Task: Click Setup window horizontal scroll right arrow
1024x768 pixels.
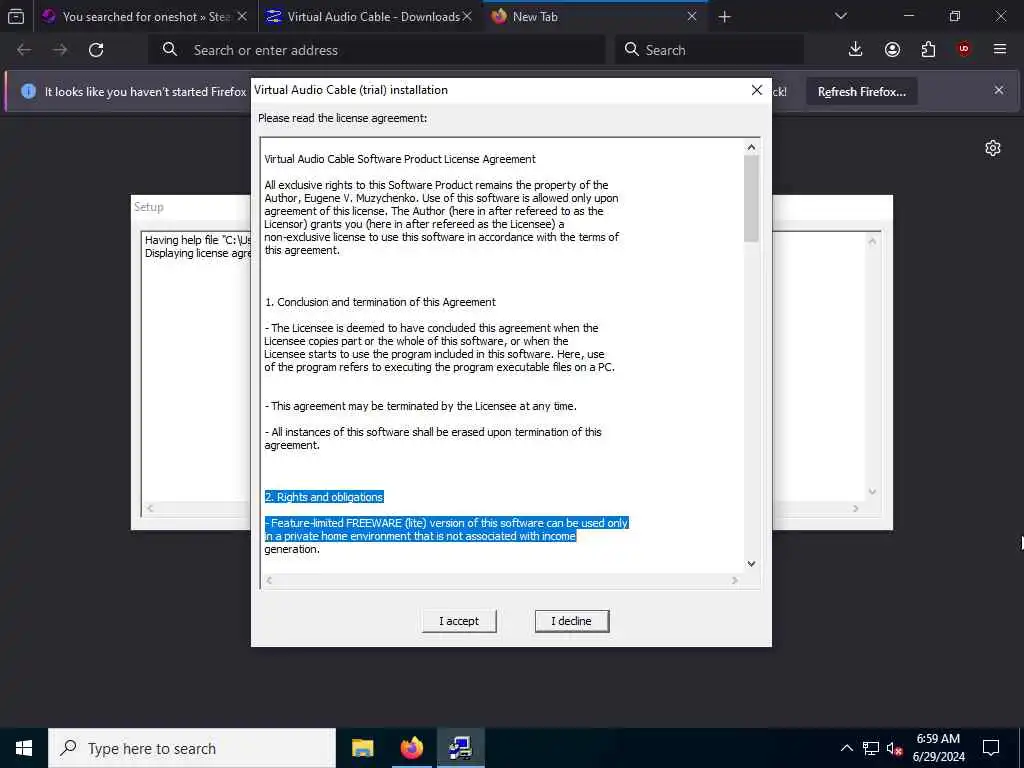Action: click(856, 508)
